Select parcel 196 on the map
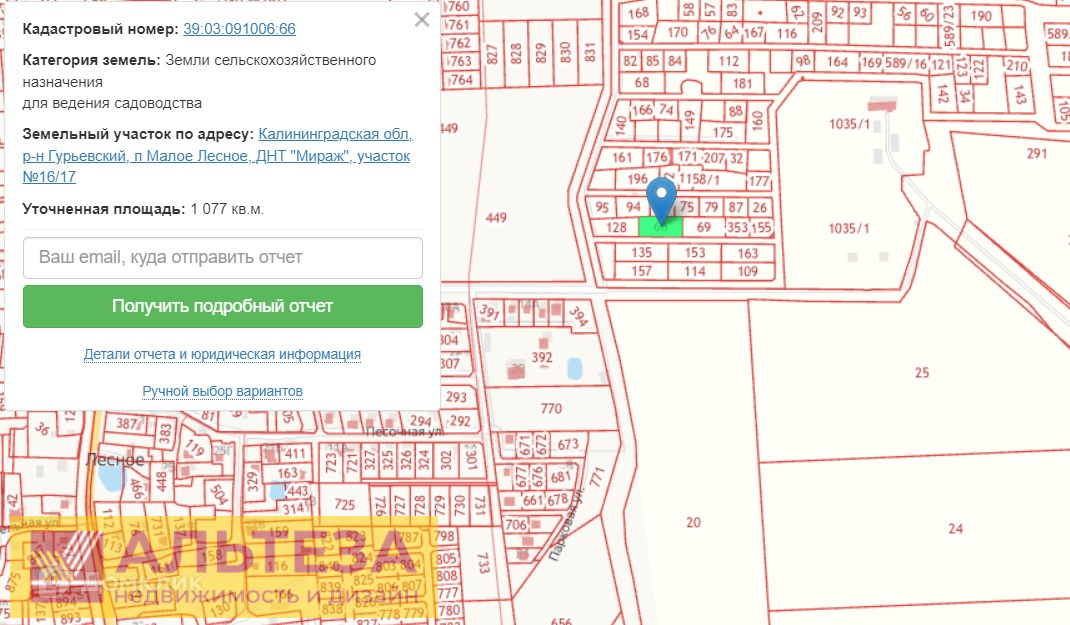The width and height of the screenshot is (1070, 625). coord(637,179)
